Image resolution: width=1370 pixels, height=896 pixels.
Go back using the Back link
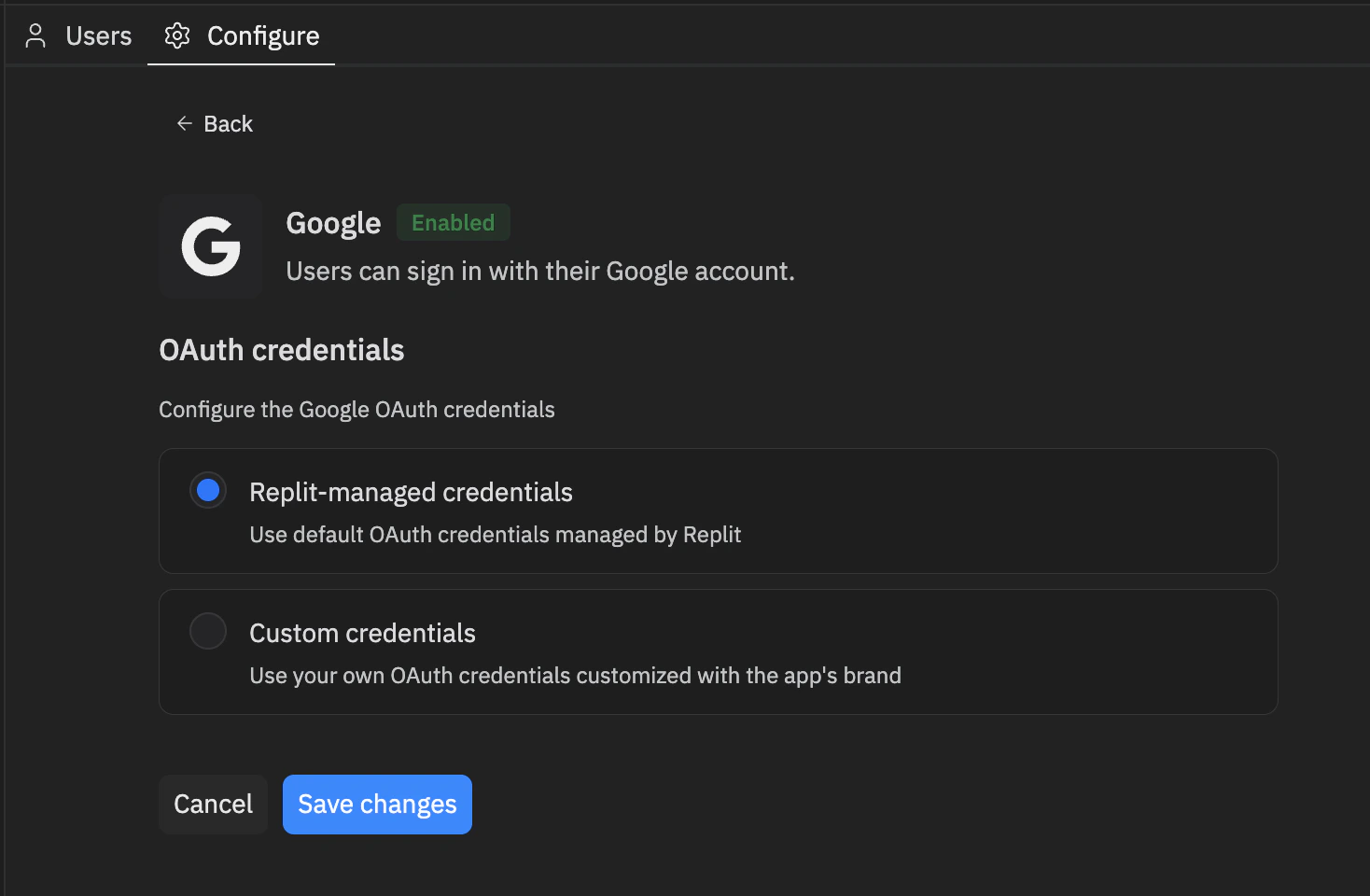[x=215, y=124]
